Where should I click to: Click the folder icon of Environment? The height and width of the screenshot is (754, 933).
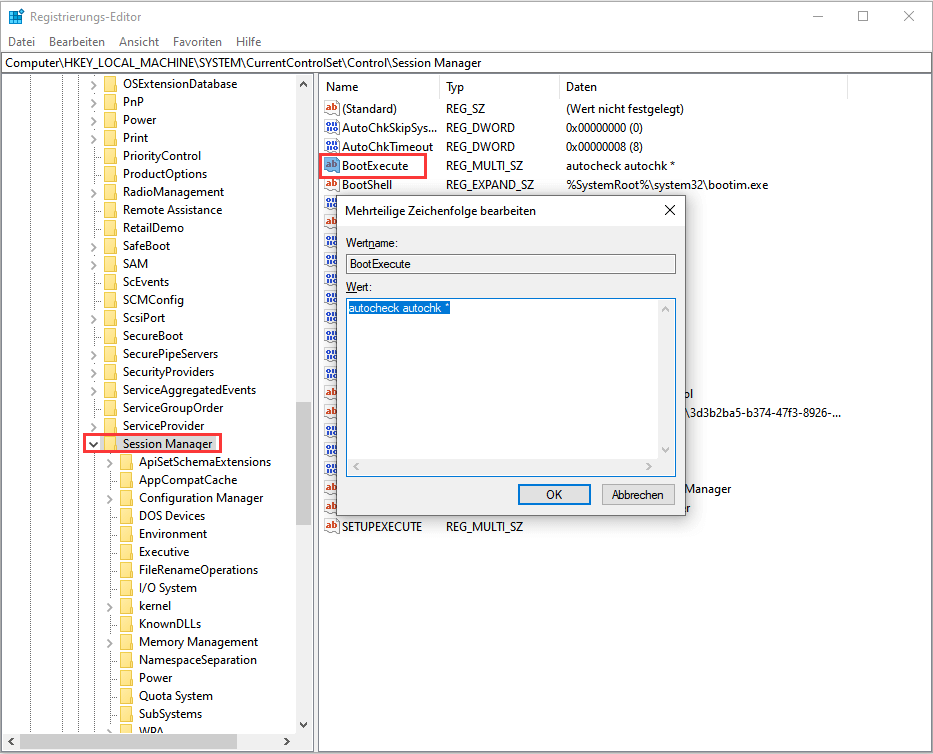pos(126,533)
